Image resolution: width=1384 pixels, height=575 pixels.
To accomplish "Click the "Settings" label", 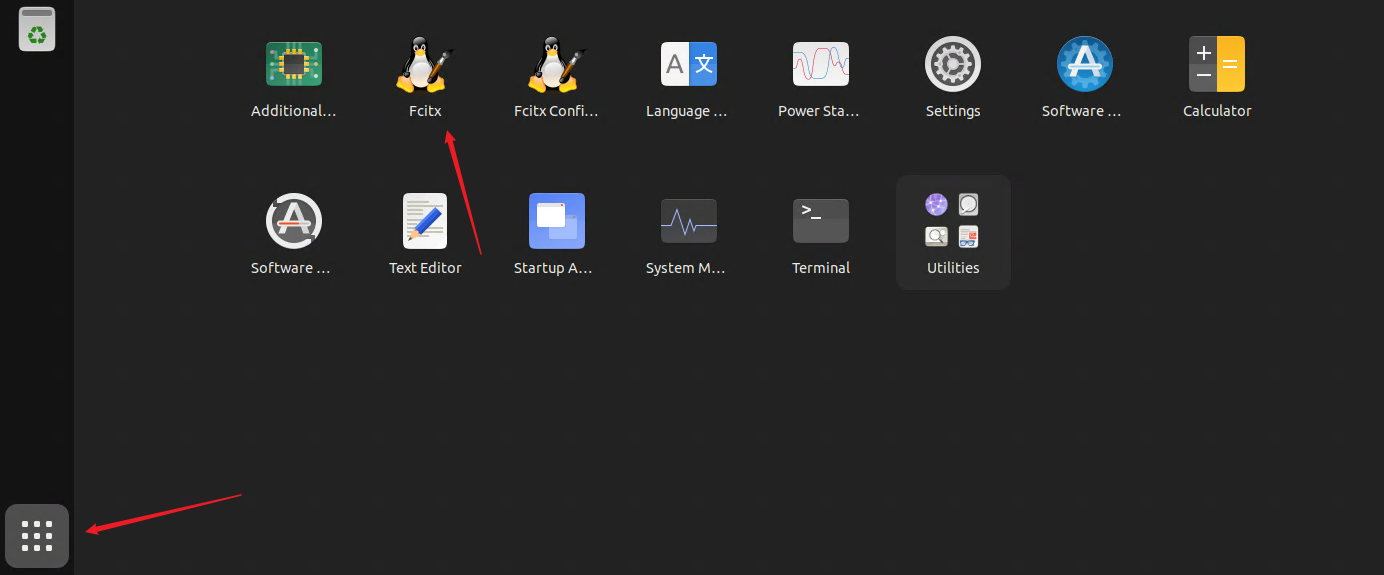I will pos(953,111).
